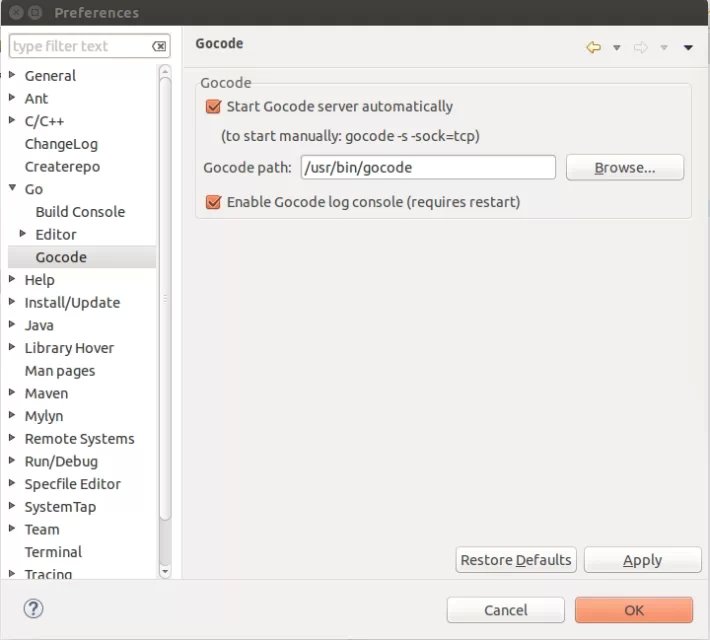Click the tree scrollbar down arrow
Image resolution: width=710 pixels, height=640 pixels.
[x=165, y=572]
